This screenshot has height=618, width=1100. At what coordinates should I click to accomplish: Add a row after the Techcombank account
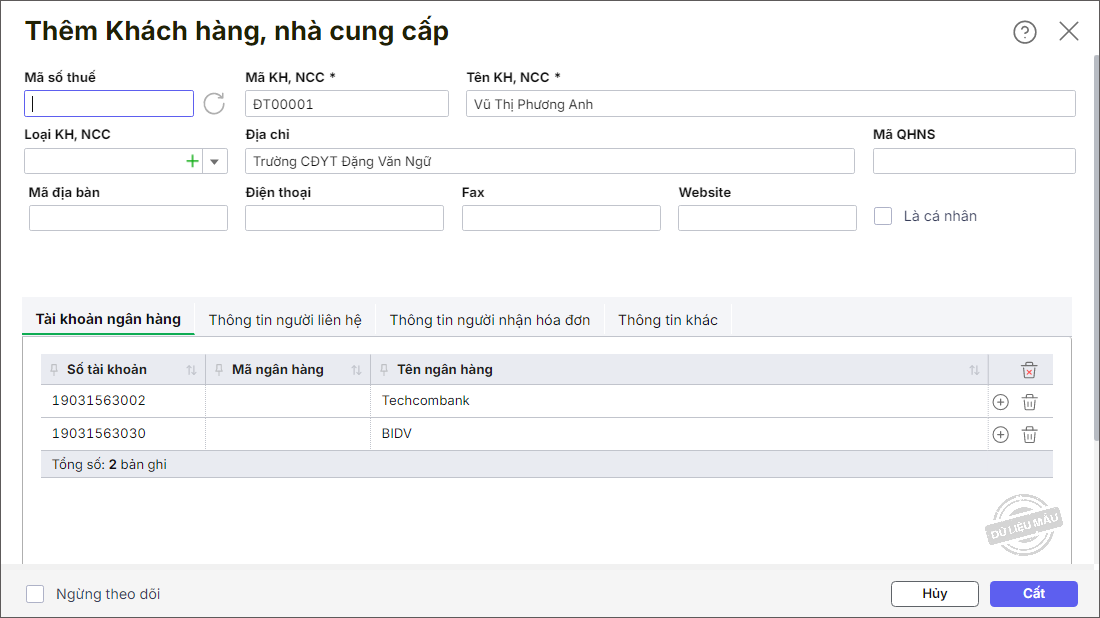pos(1000,402)
